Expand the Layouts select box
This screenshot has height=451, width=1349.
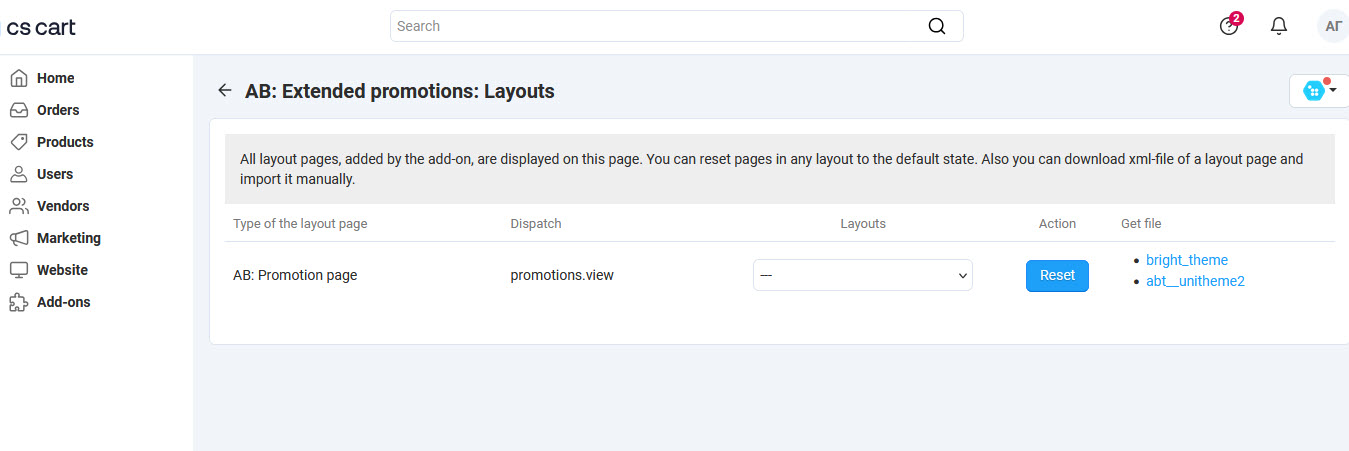coord(862,275)
